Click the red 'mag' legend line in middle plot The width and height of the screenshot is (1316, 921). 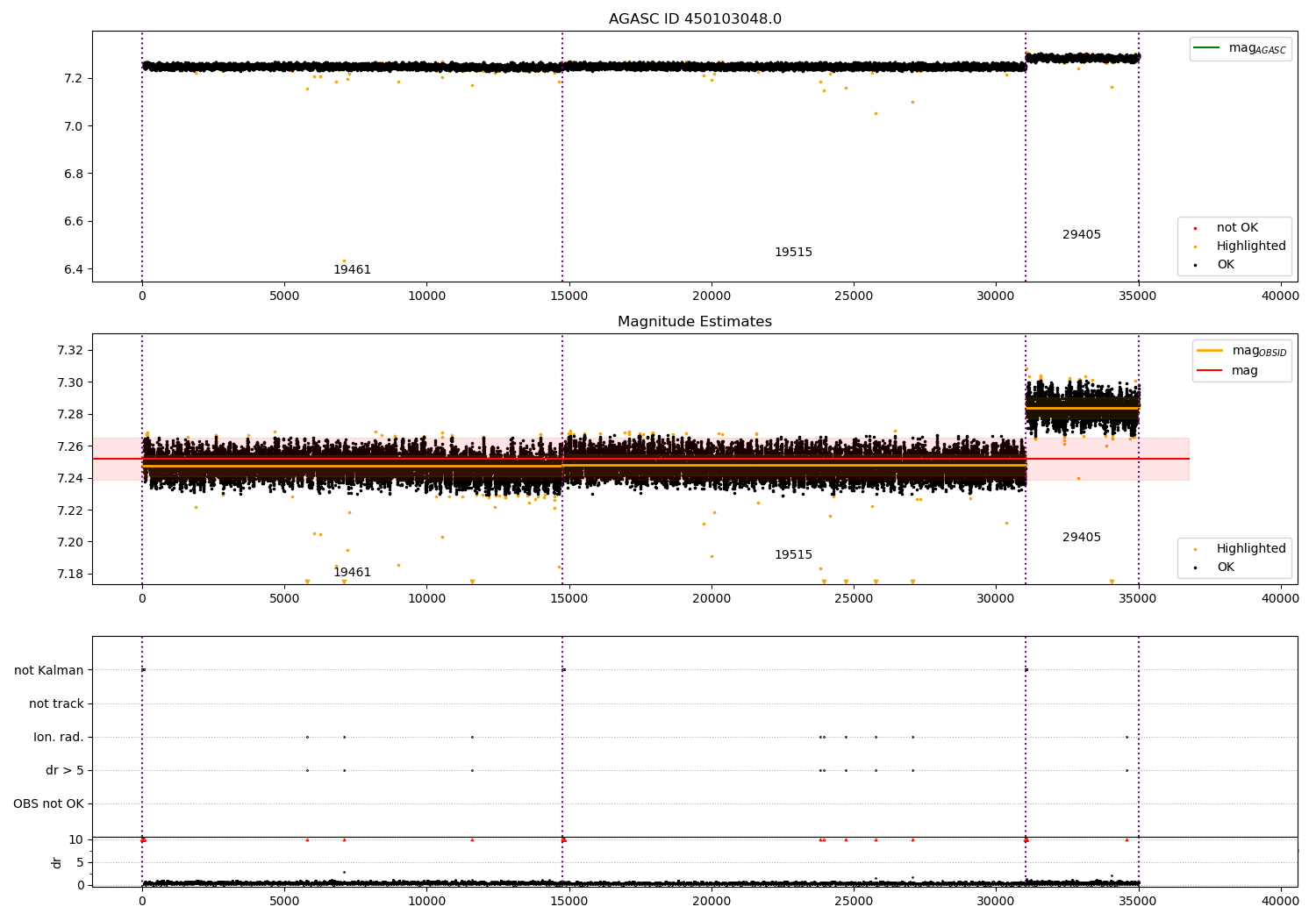[x=1210, y=370]
